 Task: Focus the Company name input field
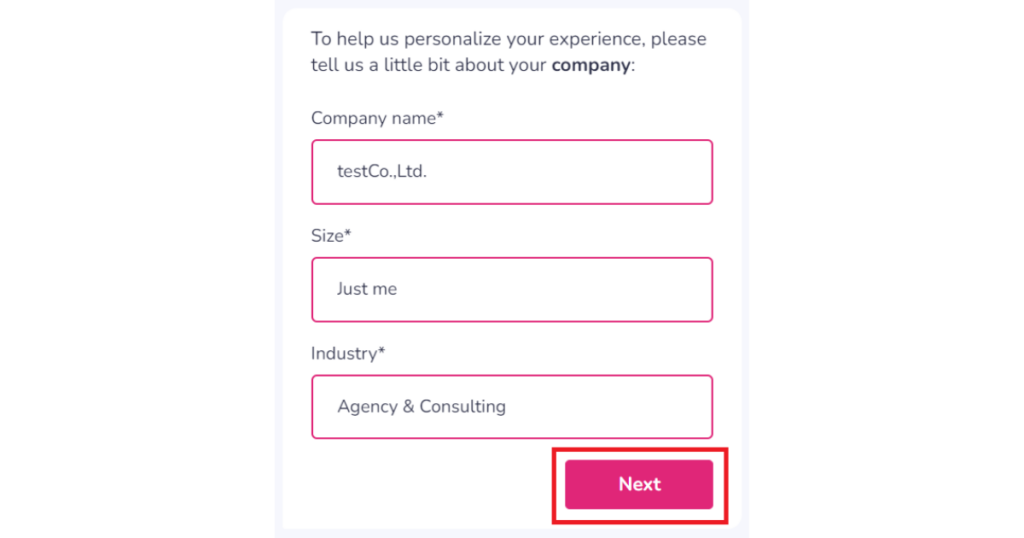[x=511, y=172]
